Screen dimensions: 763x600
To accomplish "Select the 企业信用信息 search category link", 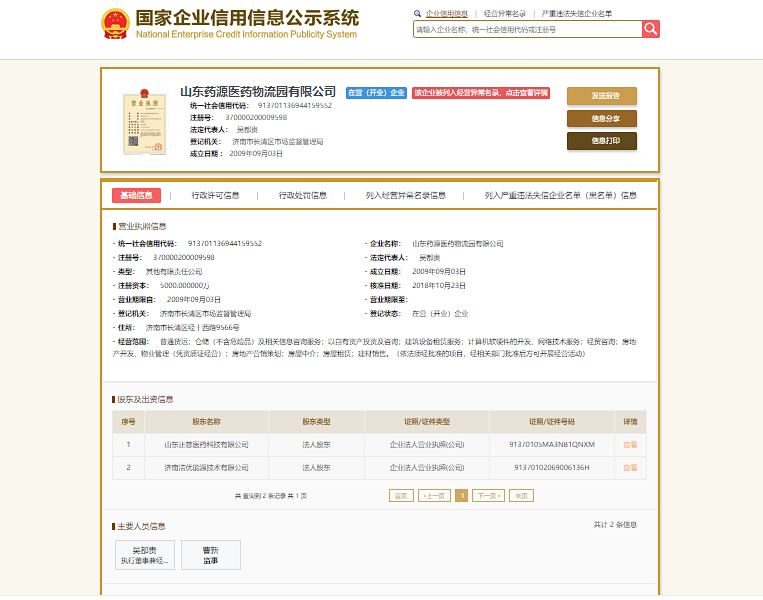I will point(447,14).
